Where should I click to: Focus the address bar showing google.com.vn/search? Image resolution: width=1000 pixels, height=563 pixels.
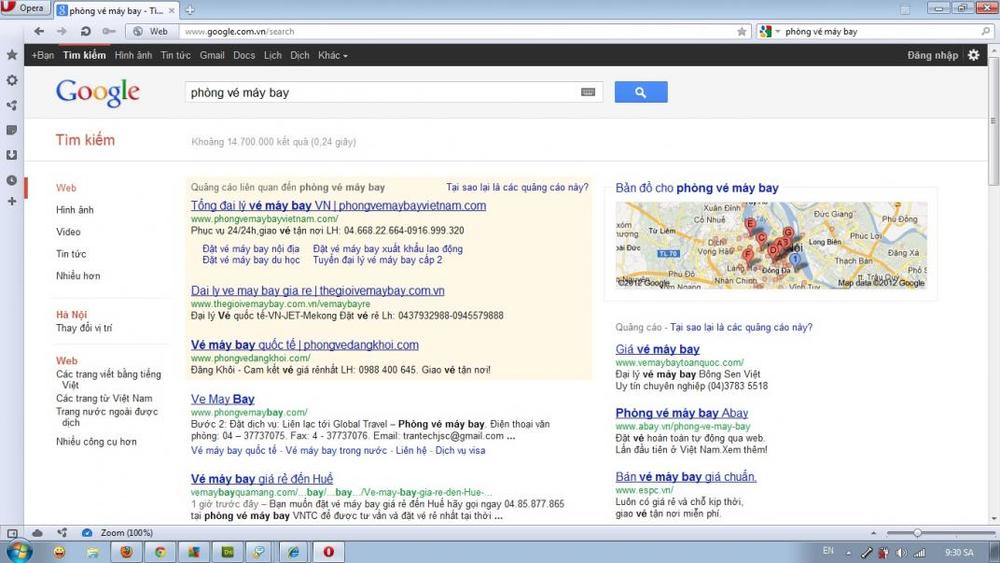(459, 31)
